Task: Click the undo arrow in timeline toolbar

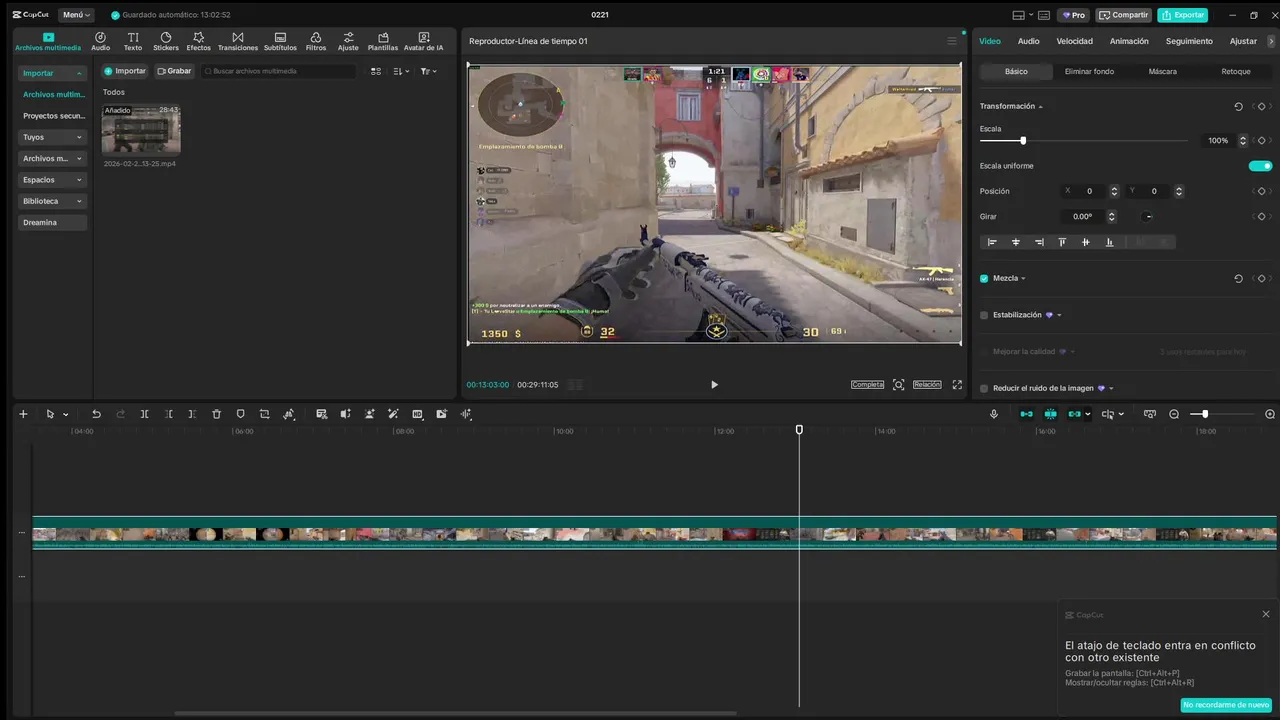Action: tap(96, 414)
